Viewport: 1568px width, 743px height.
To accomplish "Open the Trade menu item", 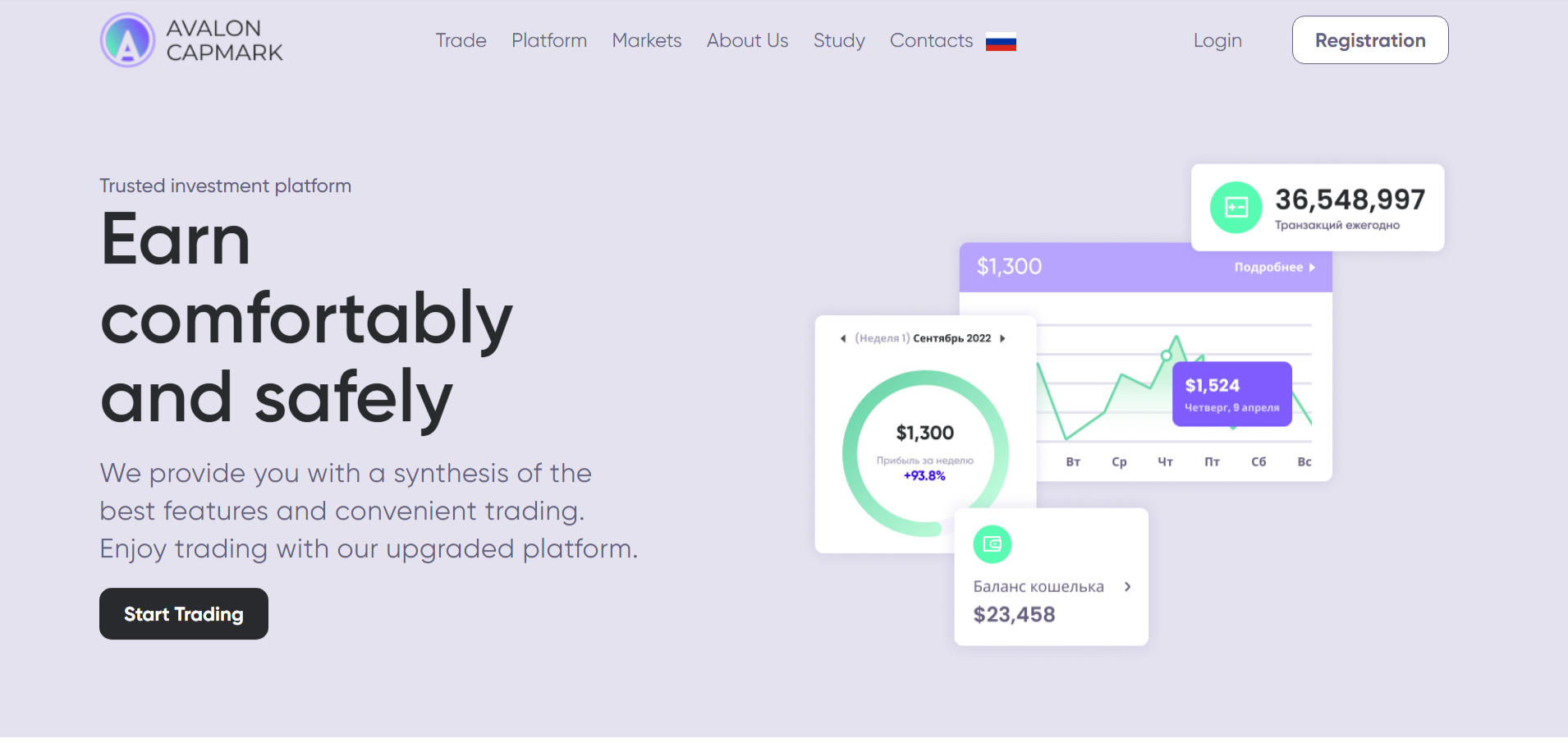I will click(461, 40).
